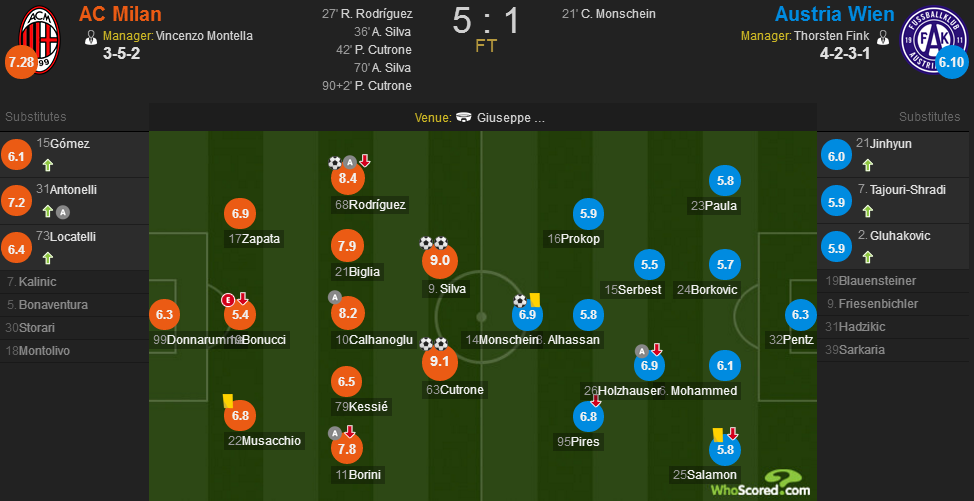Image resolution: width=974 pixels, height=501 pixels.
Task: Click Monschein's goal ball icon
Action: pyautogui.click(x=519, y=301)
